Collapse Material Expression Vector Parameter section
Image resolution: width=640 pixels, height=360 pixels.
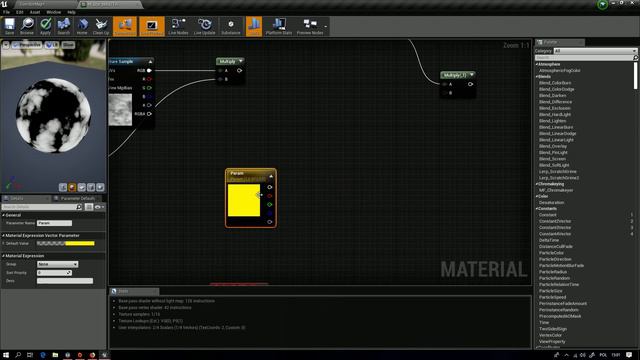tap(4, 236)
